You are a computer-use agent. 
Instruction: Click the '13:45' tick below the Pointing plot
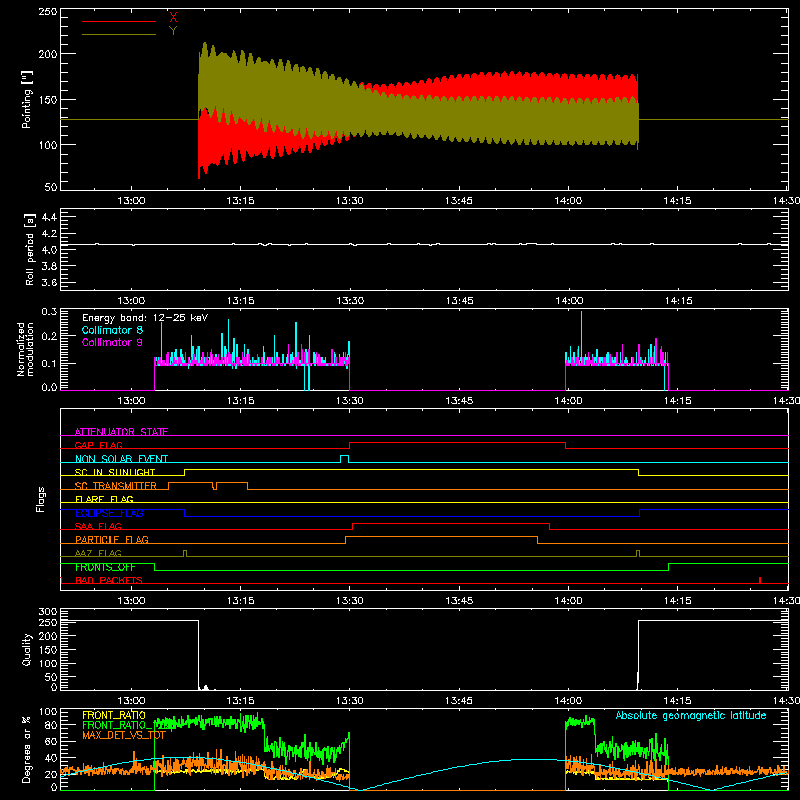pos(458,201)
